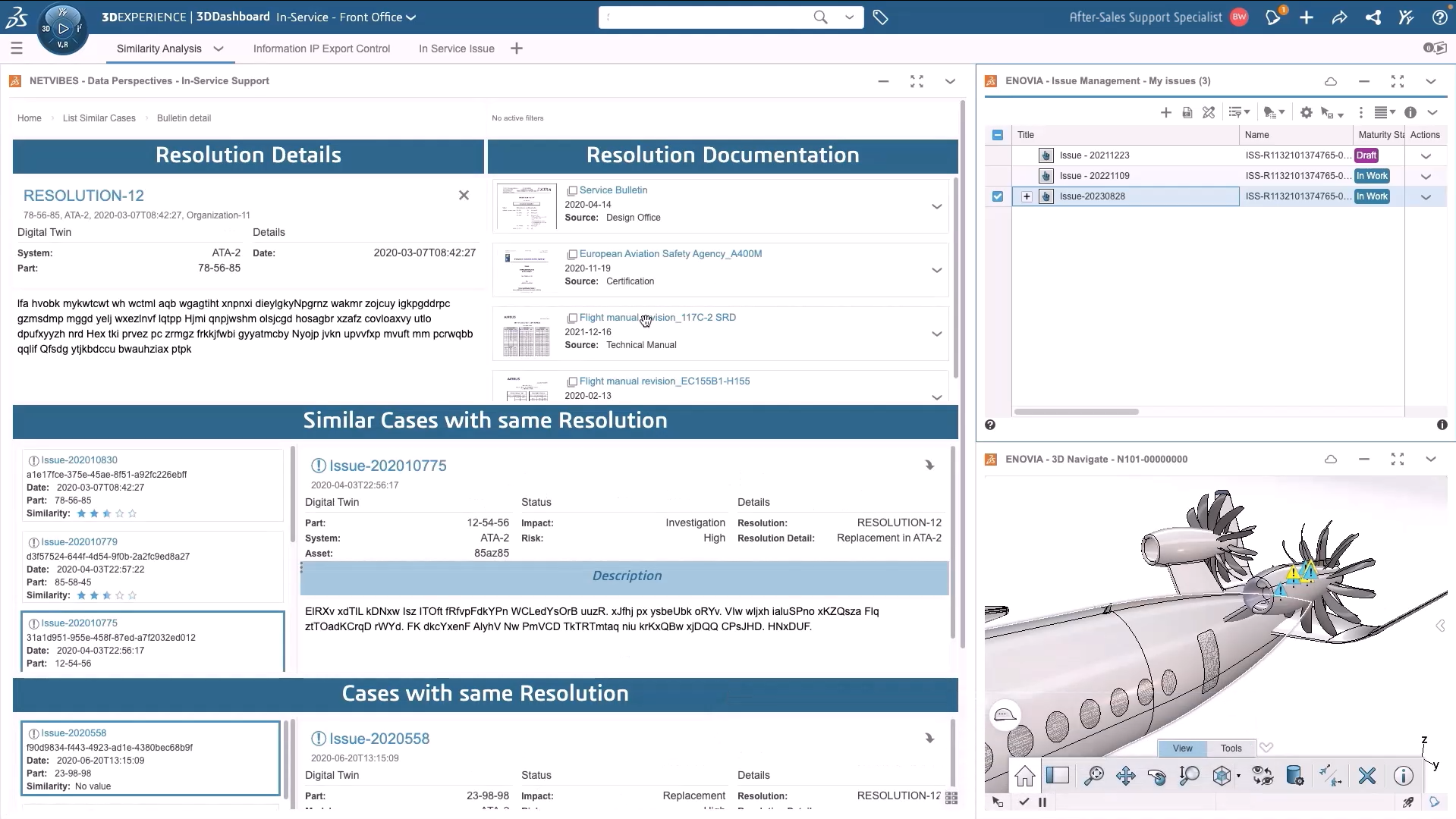Open actions dropdown for Issue - 20211223
1456x819 pixels.
click(1426, 155)
